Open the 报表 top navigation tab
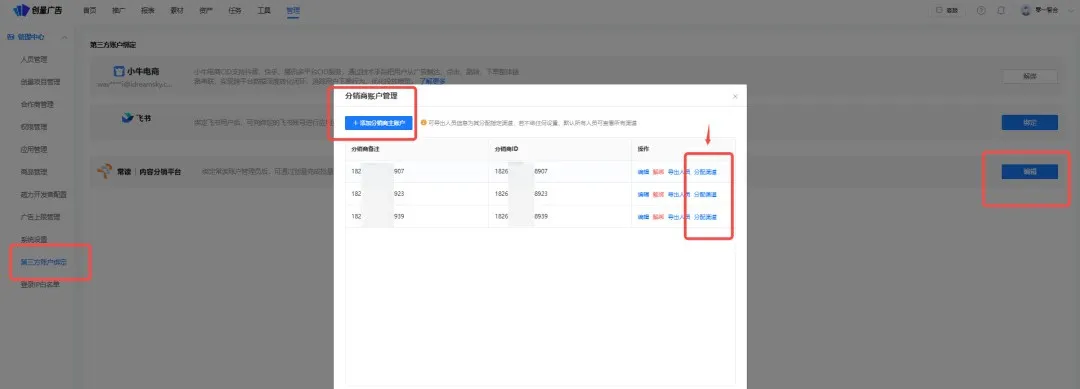Image resolution: width=1080 pixels, height=389 pixels. click(147, 11)
